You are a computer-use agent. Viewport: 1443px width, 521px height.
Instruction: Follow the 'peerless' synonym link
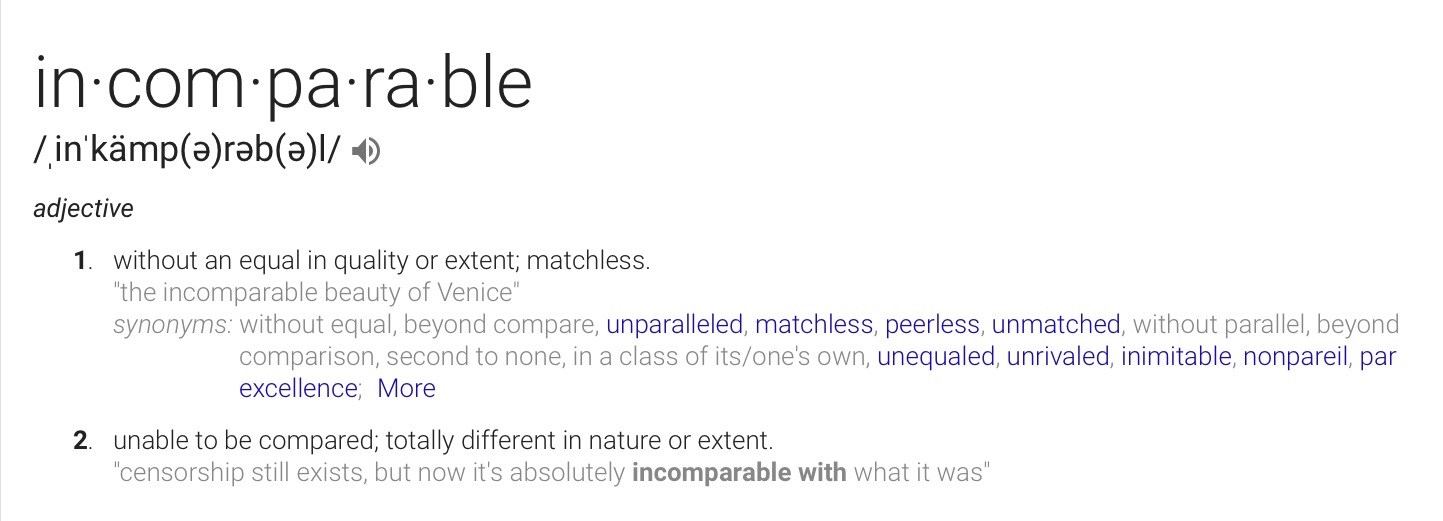(932, 325)
